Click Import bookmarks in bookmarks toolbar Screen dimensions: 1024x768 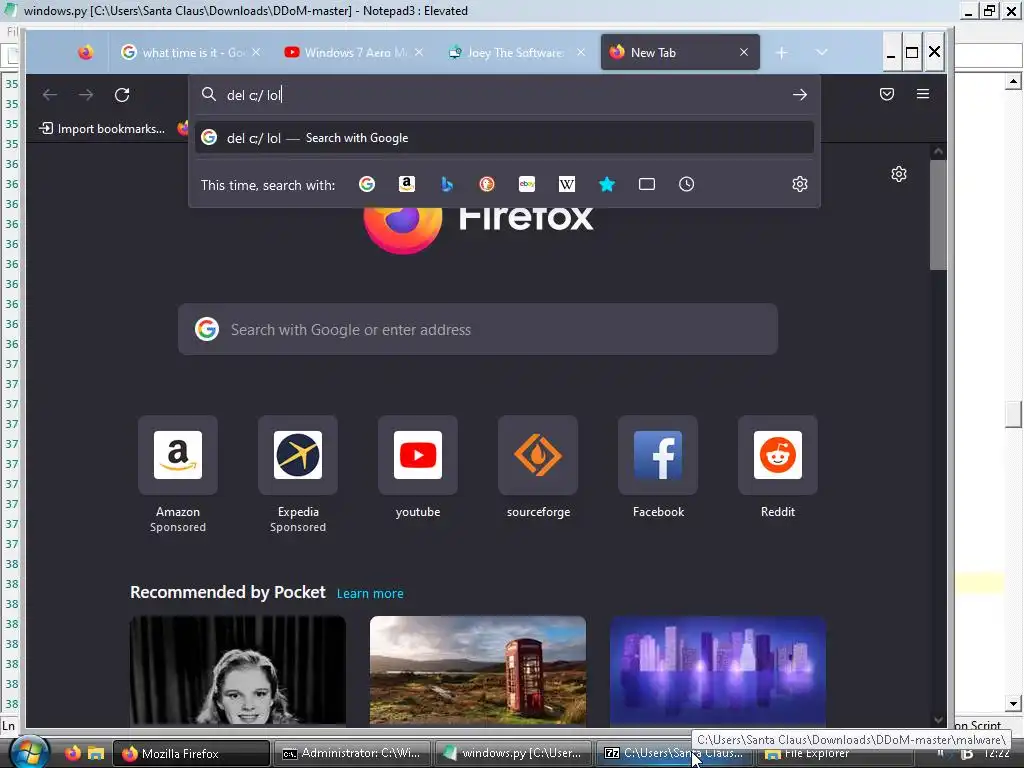pos(103,129)
